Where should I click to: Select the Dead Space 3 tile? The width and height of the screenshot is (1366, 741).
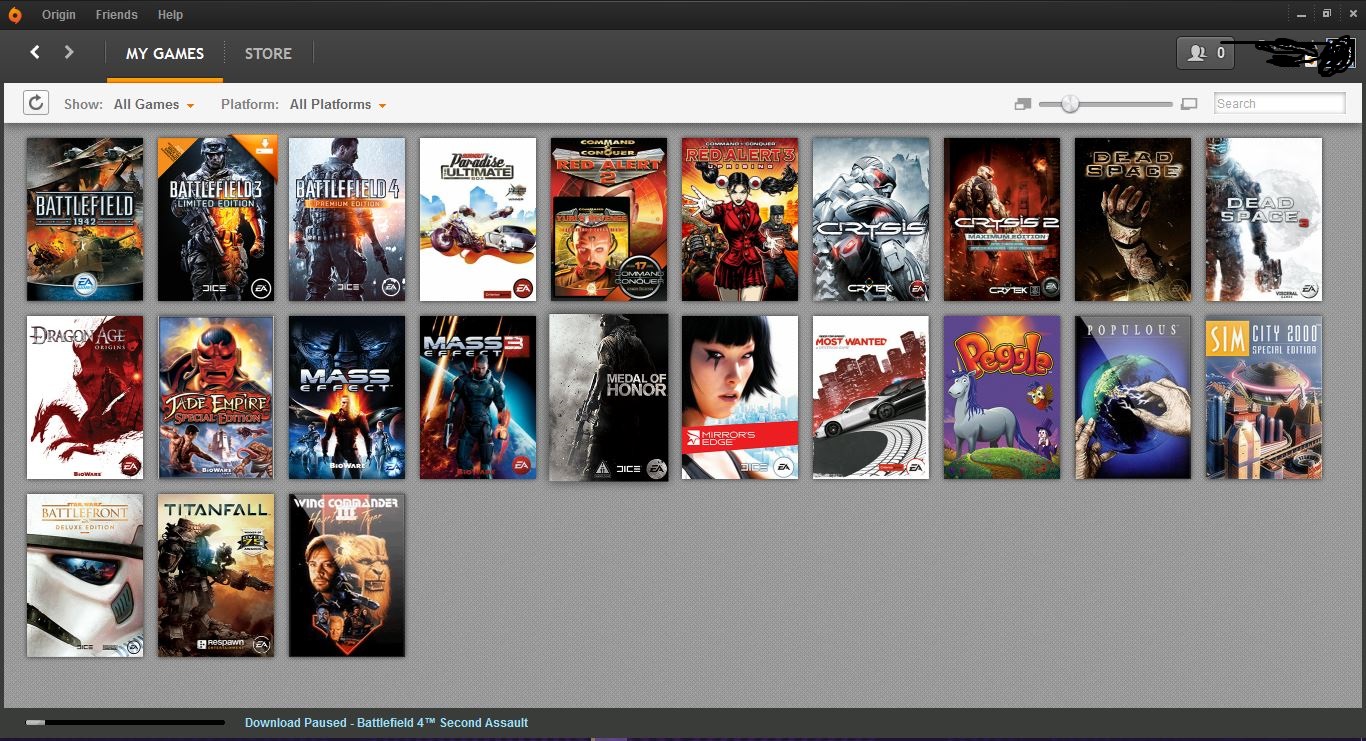pos(1264,219)
